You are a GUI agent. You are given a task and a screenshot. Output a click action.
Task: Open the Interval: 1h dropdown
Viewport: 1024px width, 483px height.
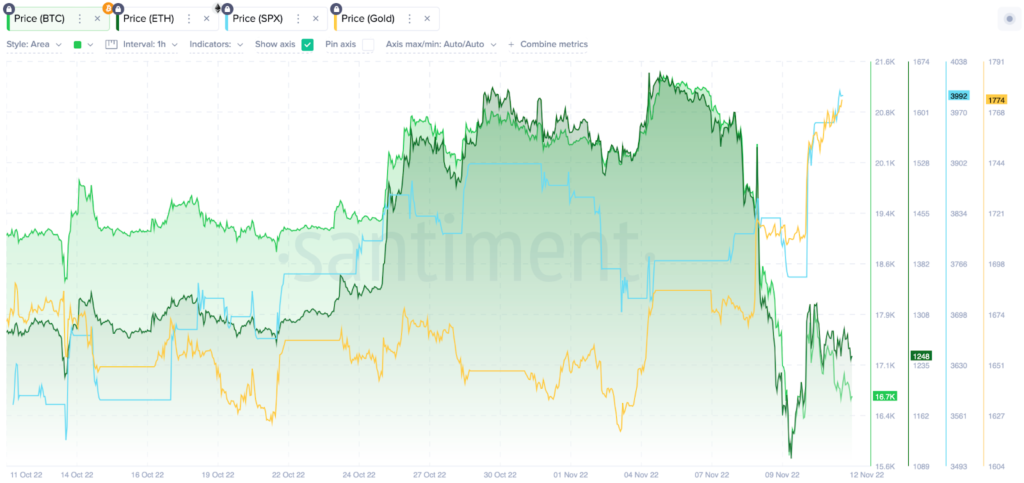point(142,44)
